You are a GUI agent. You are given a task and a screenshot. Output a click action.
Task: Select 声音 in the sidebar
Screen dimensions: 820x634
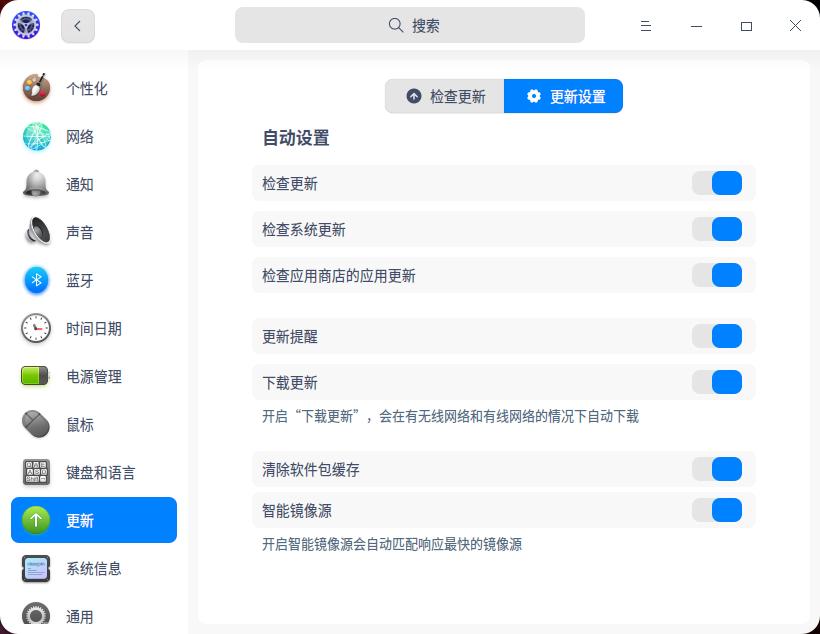[94, 232]
